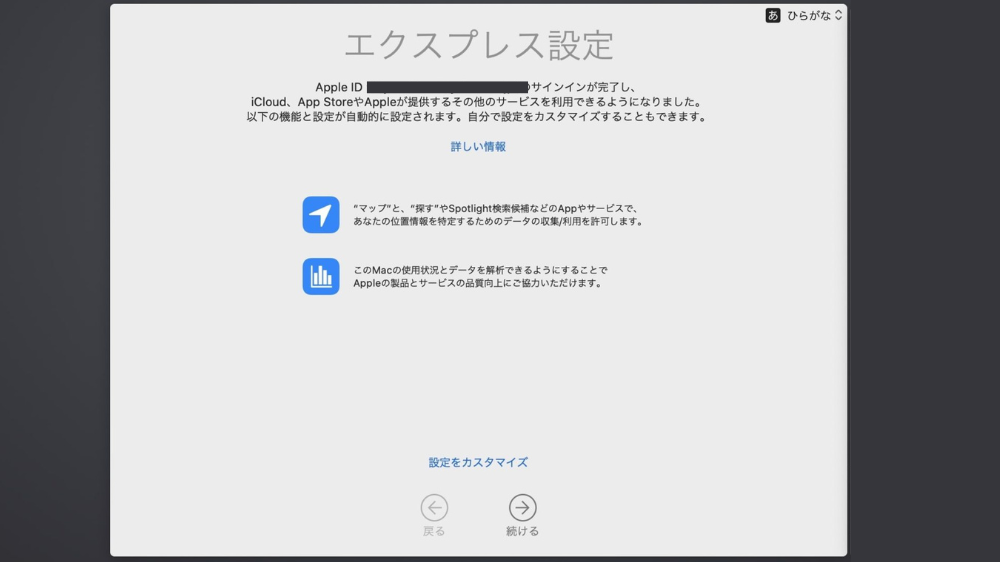The width and height of the screenshot is (1000, 562).
Task: Go back with the 戻る arrow button
Action: pos(434,508)
